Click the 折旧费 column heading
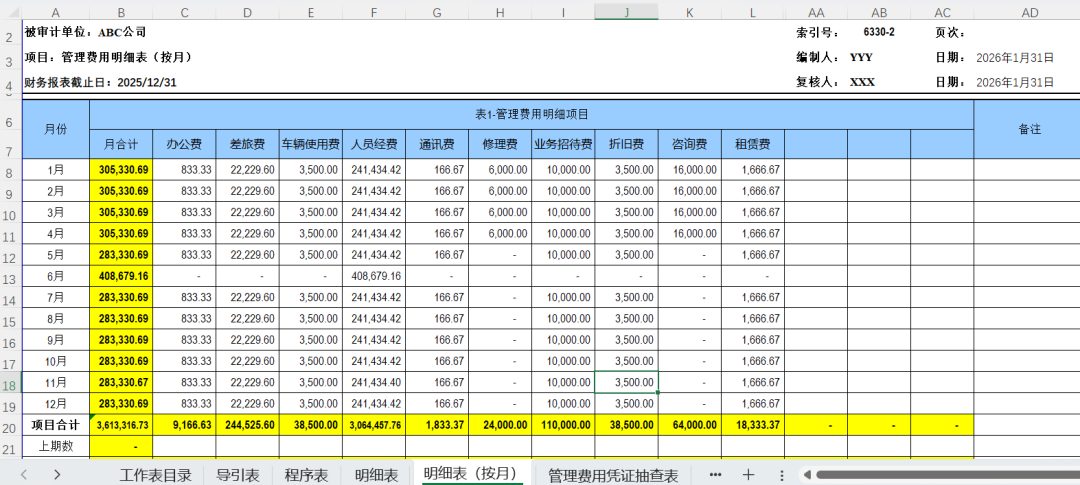 (626, 144)
